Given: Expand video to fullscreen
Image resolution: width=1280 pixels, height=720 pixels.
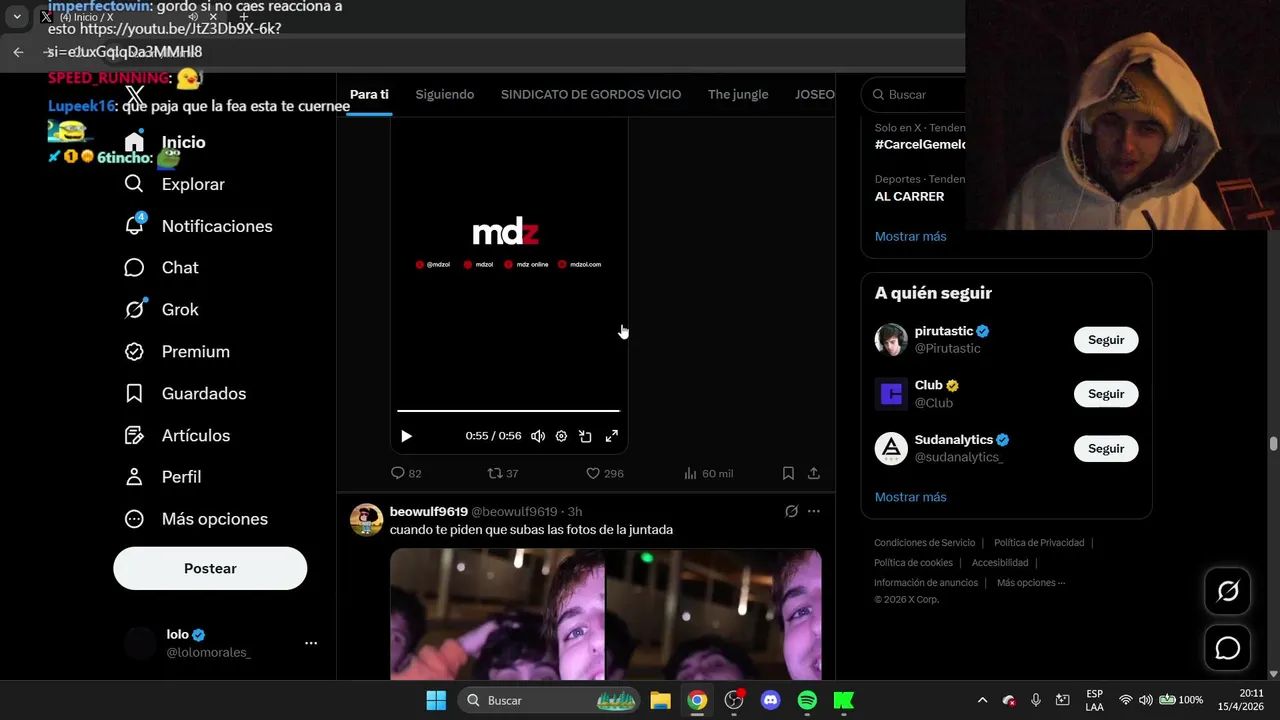Looking at the screenshot, I should (x=611, y=436).
